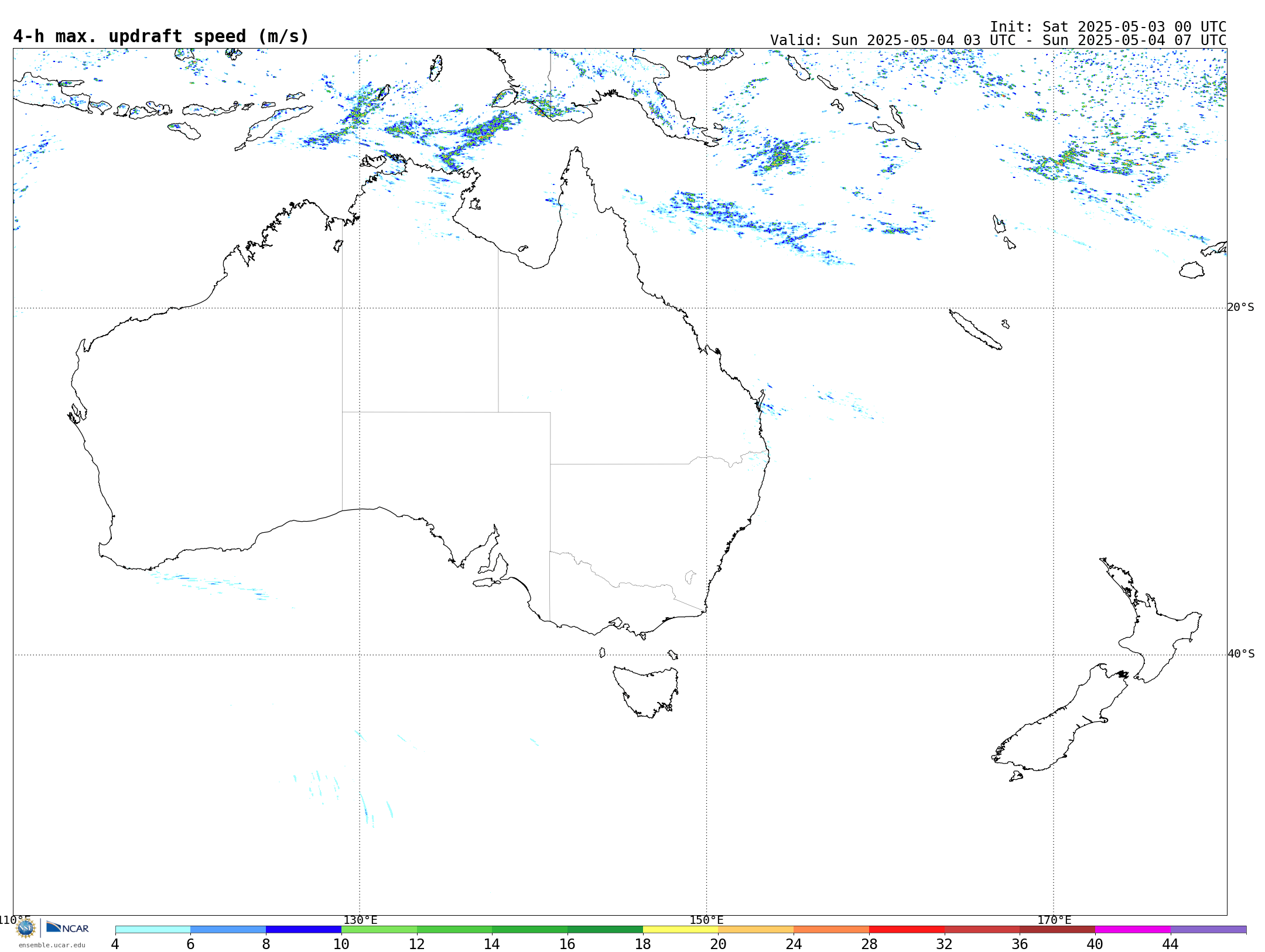Click the purple above-44 color swatch
Viewport: 1265px width, 952px height.
point(1208,929)
